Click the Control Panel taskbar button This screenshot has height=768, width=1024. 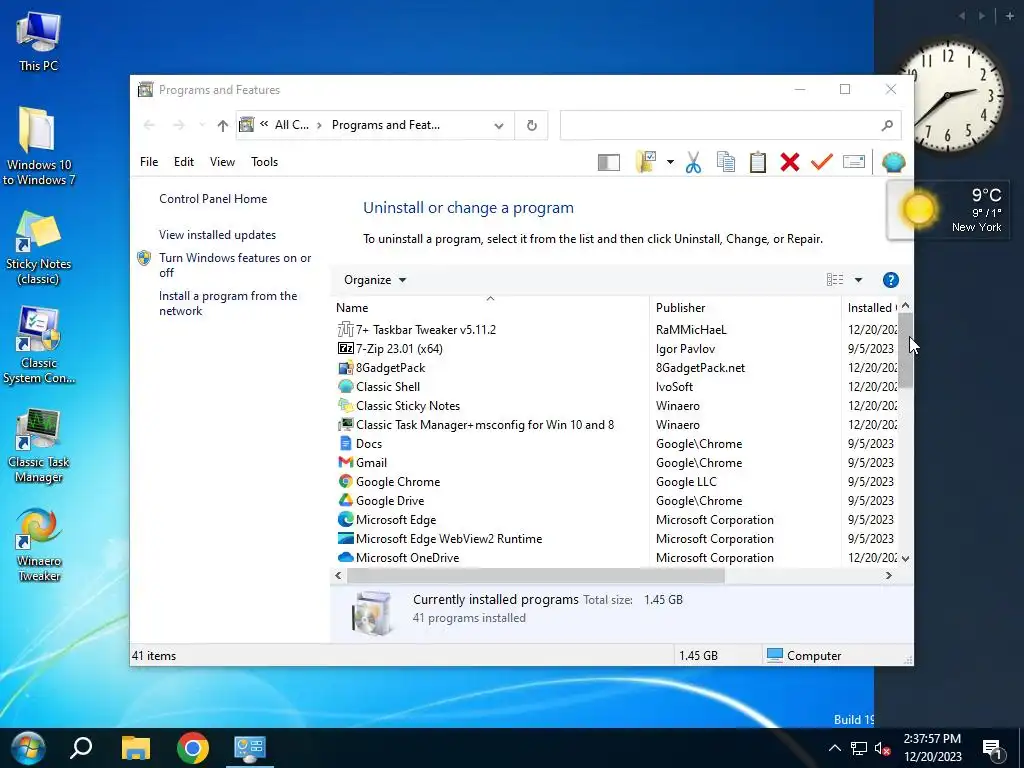coord(249,748)
